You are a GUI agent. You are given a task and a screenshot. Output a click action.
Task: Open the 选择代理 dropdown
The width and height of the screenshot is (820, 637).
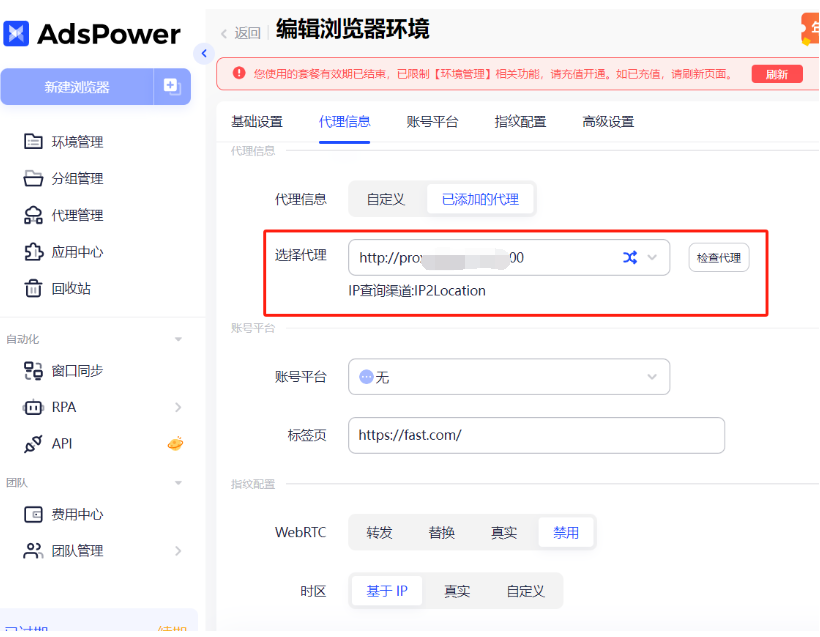coord(653,257)
